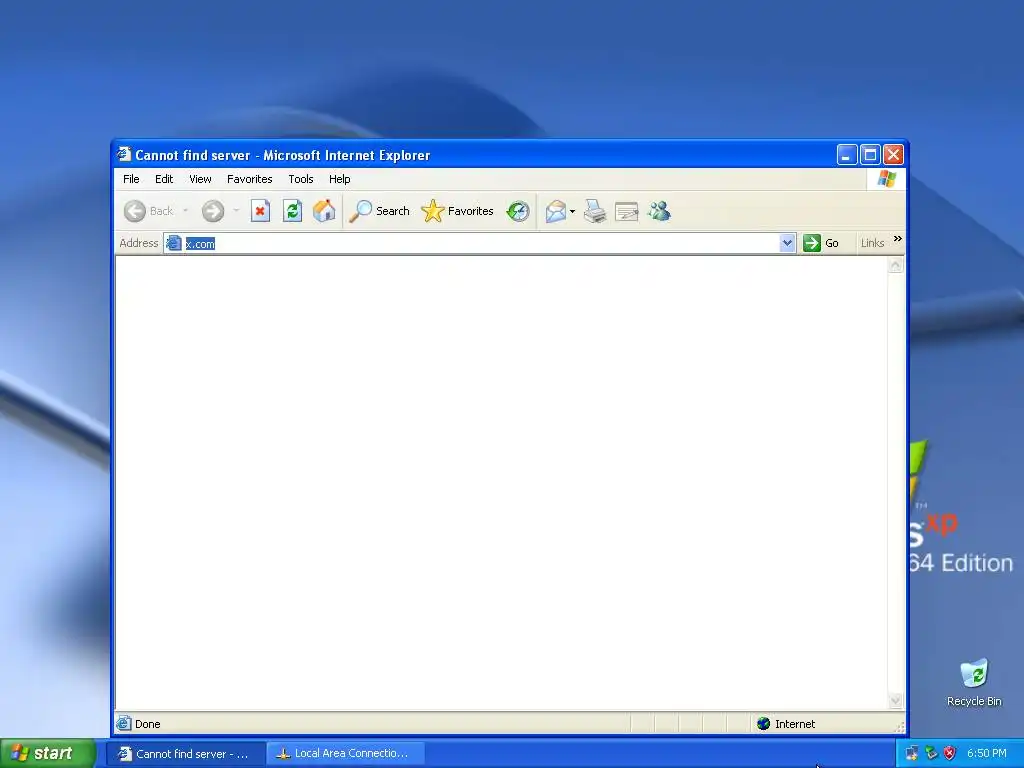Switch to Cannot find server taskbar button
The image size is (1024, 768).
pyautogui.click(x=185, y=754)
